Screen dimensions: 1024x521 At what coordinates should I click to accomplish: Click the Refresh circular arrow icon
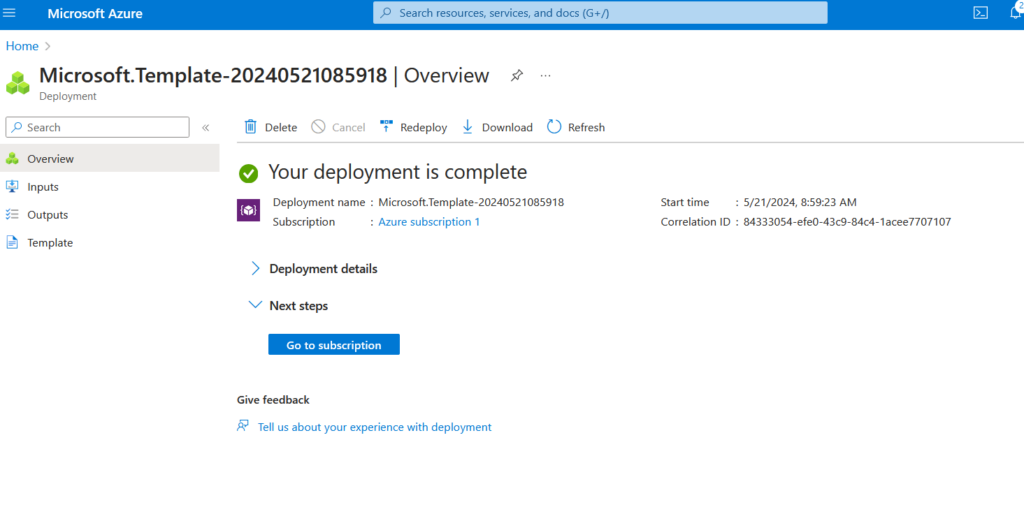(x=554, y=127)
